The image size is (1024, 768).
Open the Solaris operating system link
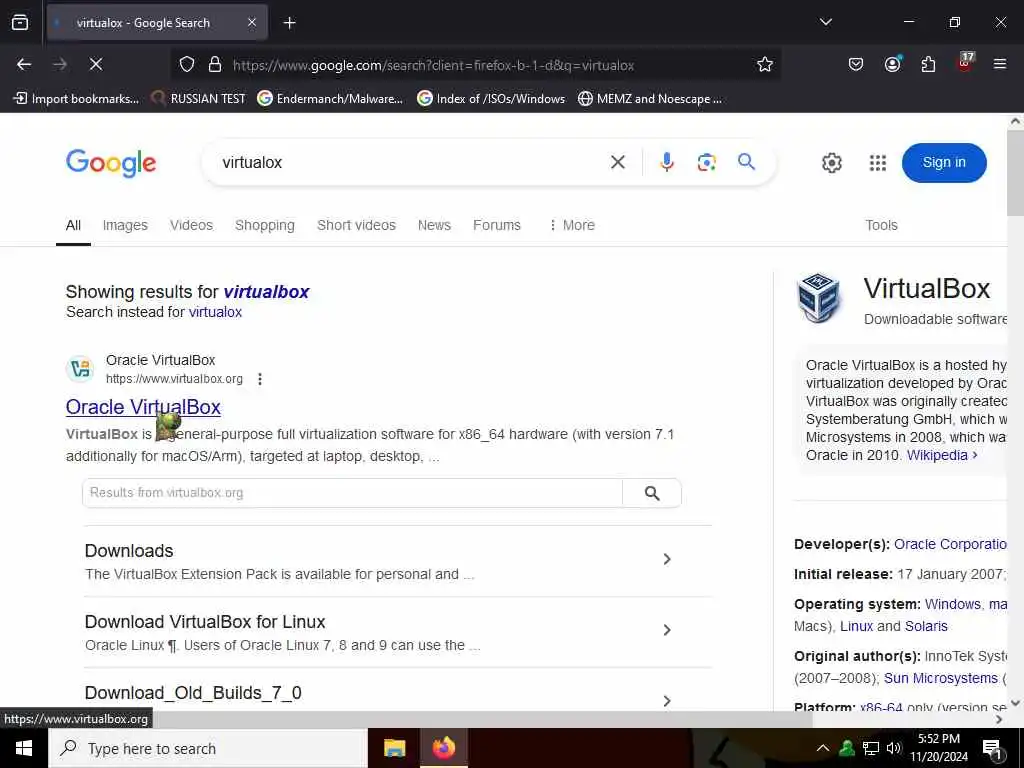tap(926, 626)
